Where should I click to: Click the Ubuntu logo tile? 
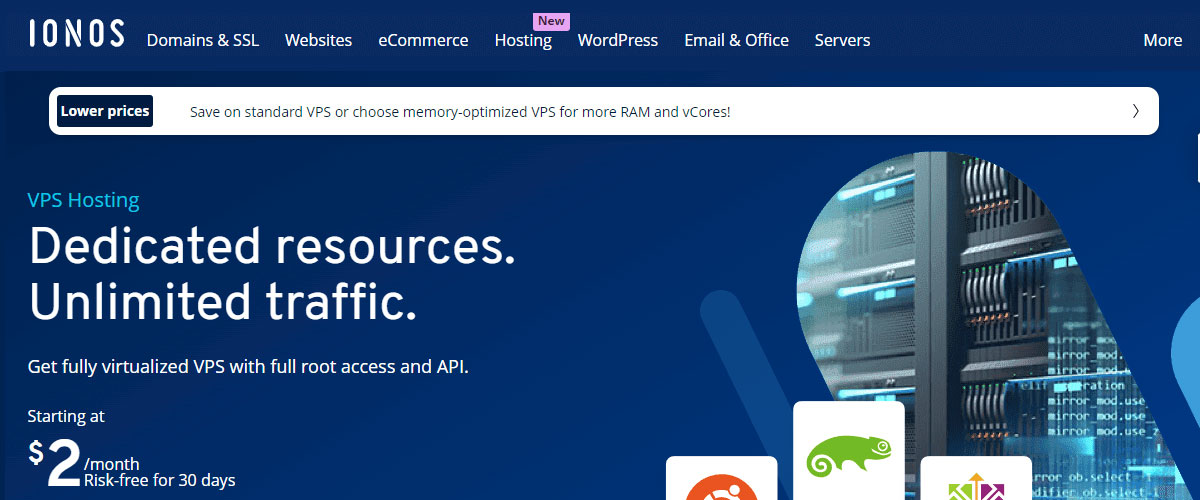721,478
